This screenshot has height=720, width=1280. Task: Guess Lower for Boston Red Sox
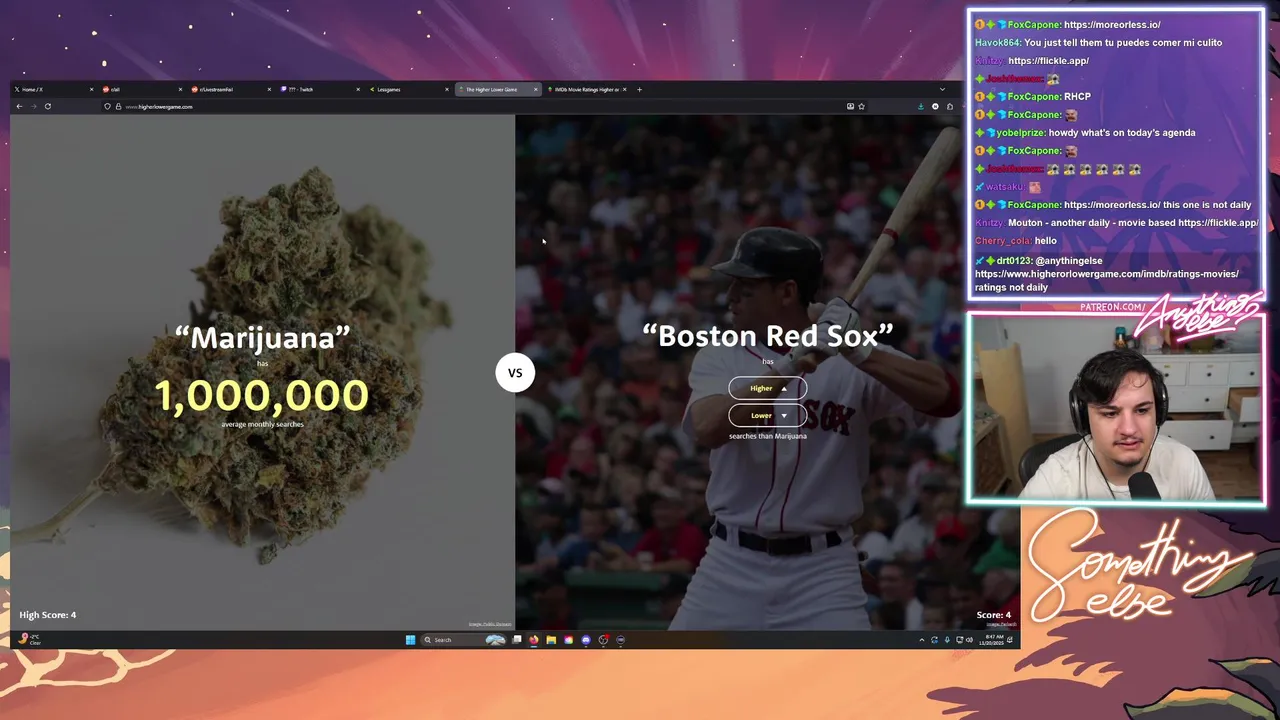(x=767, y=415)
